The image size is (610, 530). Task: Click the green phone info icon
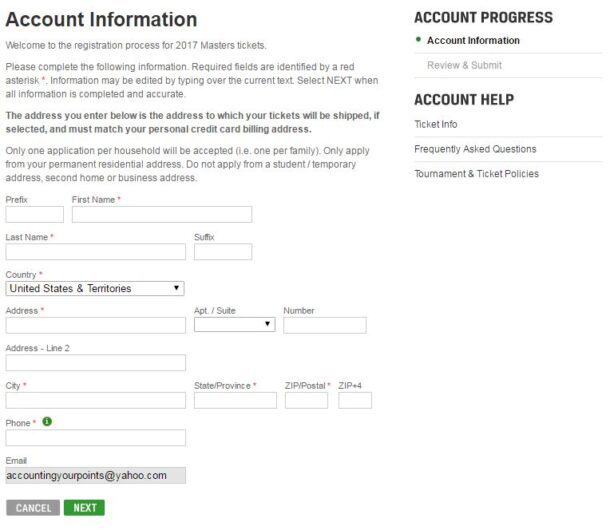pyautogui.click(x=47, y=422)
